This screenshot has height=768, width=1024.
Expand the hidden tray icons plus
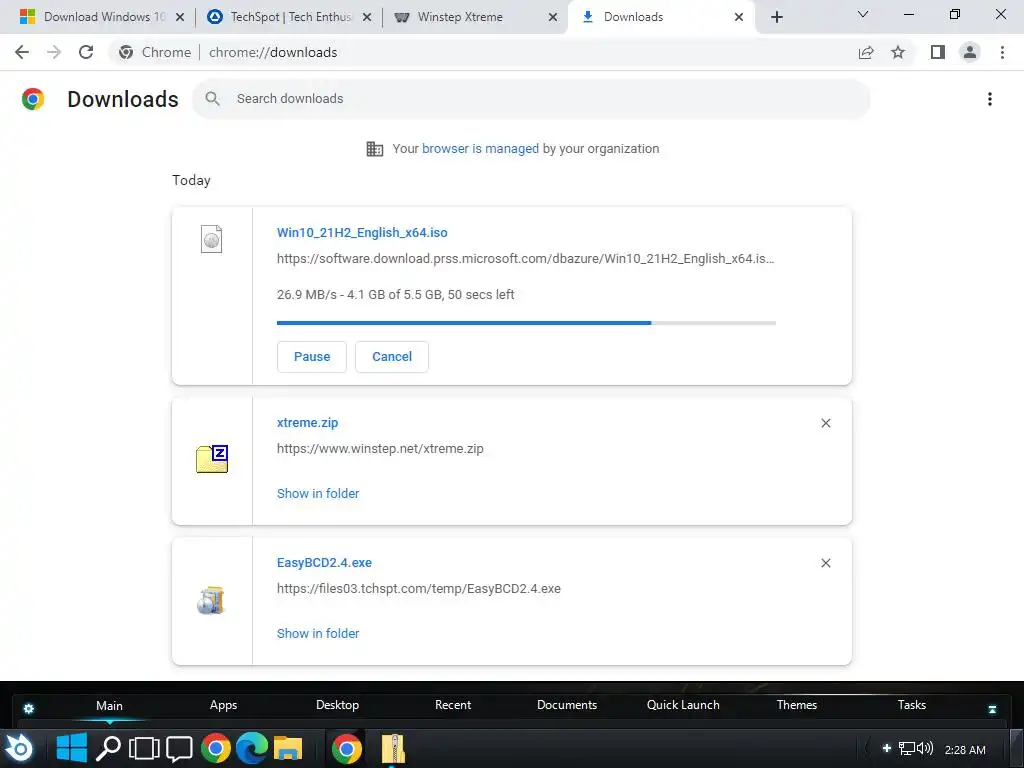click(x=887, y=749)
